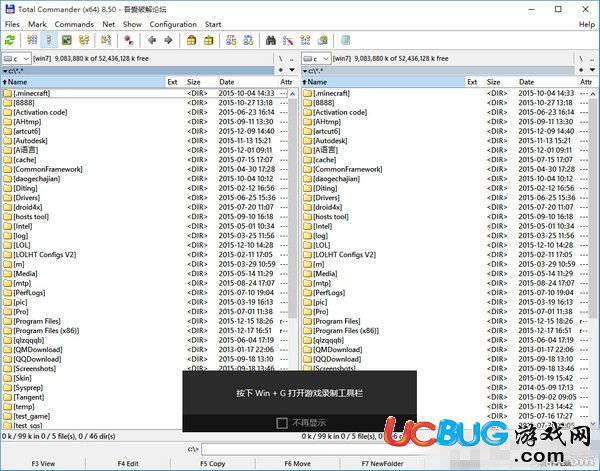The width and height of the screenshot is (600, 471).
Task: Open the Help menu
Action: pos(587,24)
